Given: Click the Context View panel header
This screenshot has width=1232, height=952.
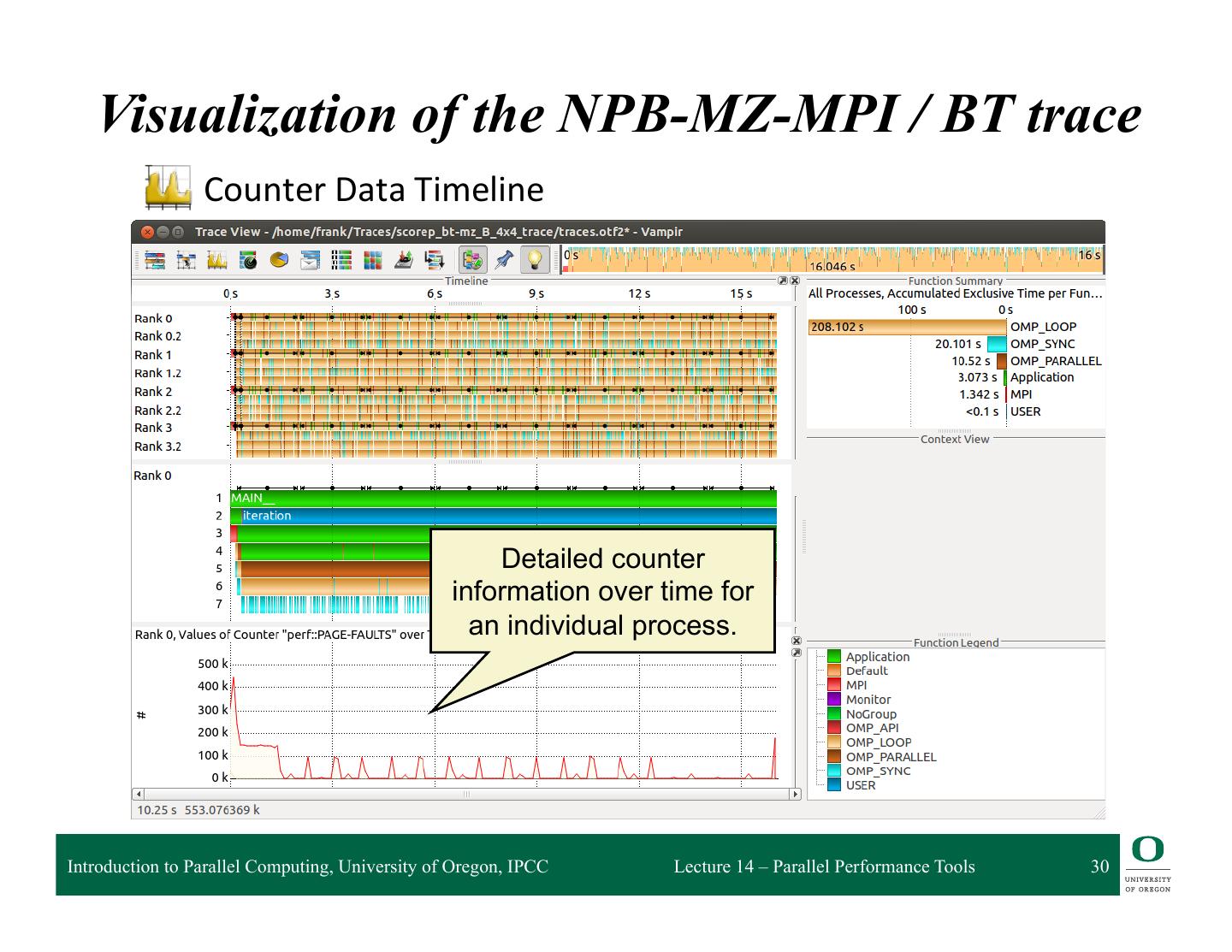Looking at the screenshot, I should 955,439.
